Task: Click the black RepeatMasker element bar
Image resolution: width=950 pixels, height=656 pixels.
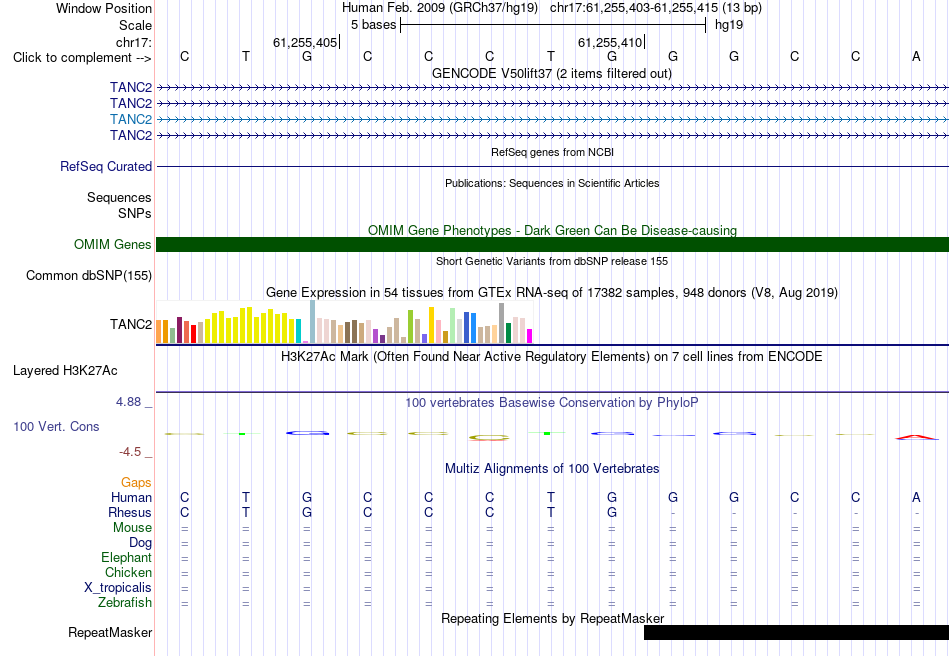Action: tap(796, 632)
